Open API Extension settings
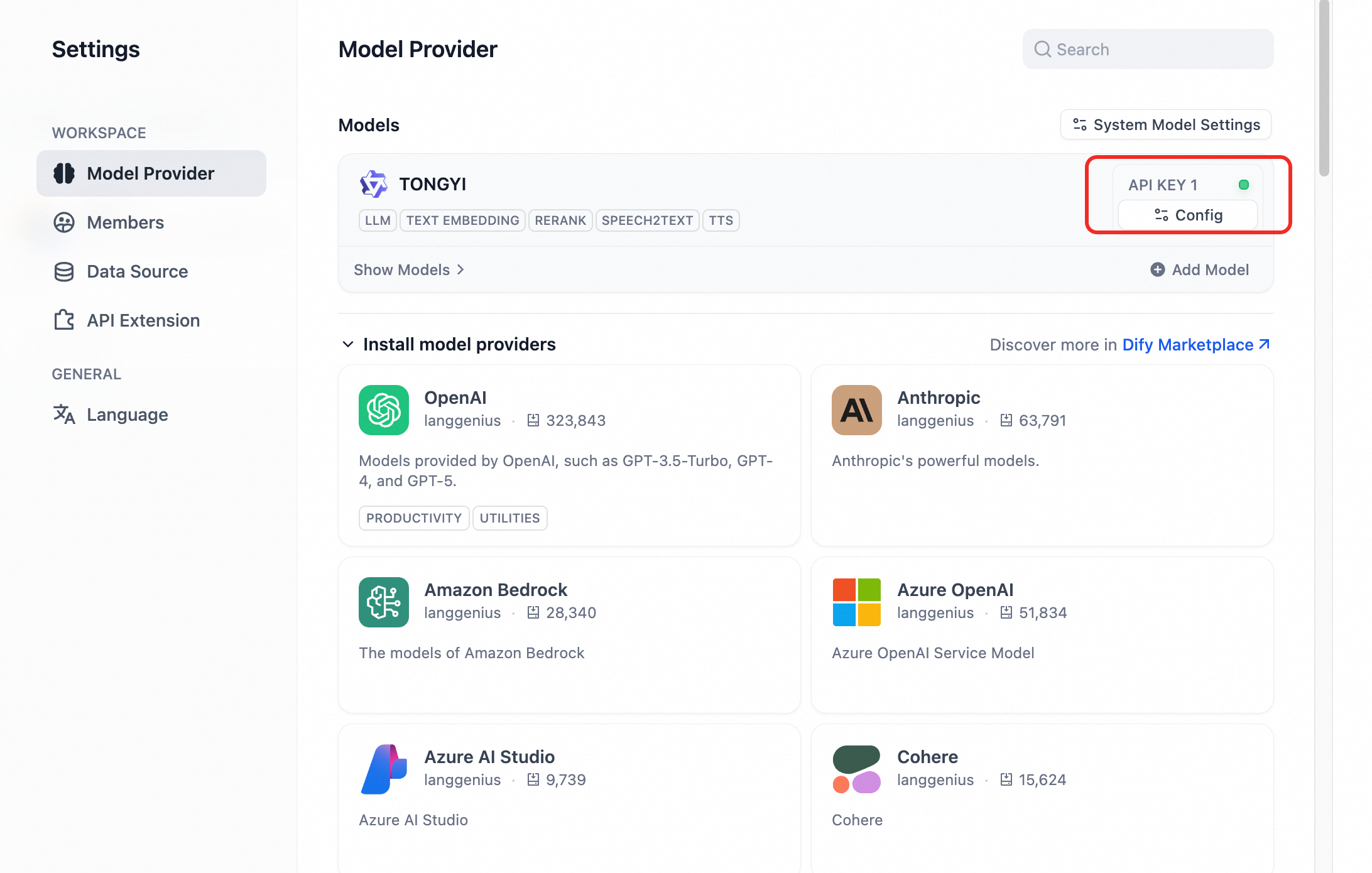1372x873 pixels. pos(143,320)
